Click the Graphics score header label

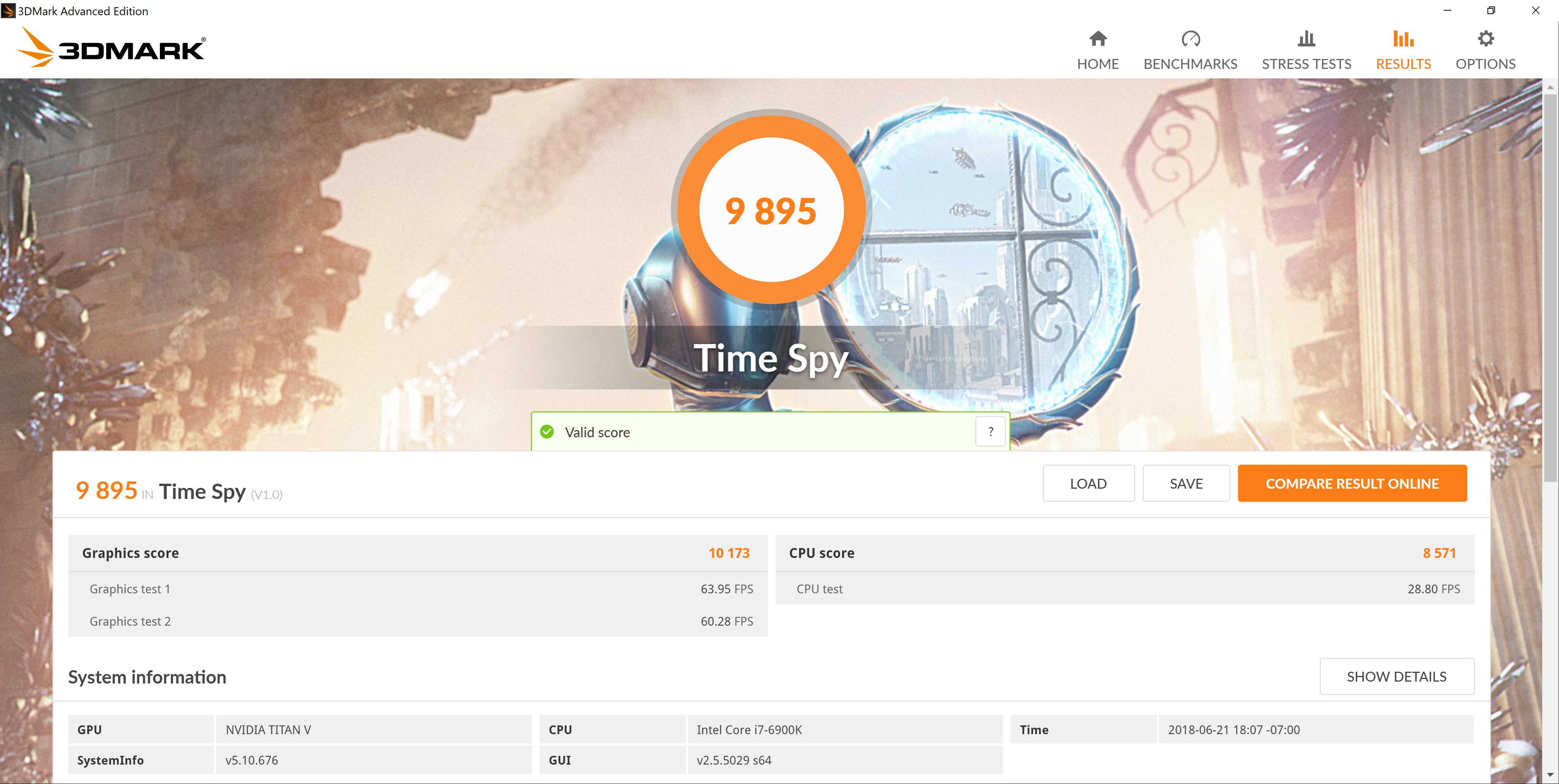[130, 553]
